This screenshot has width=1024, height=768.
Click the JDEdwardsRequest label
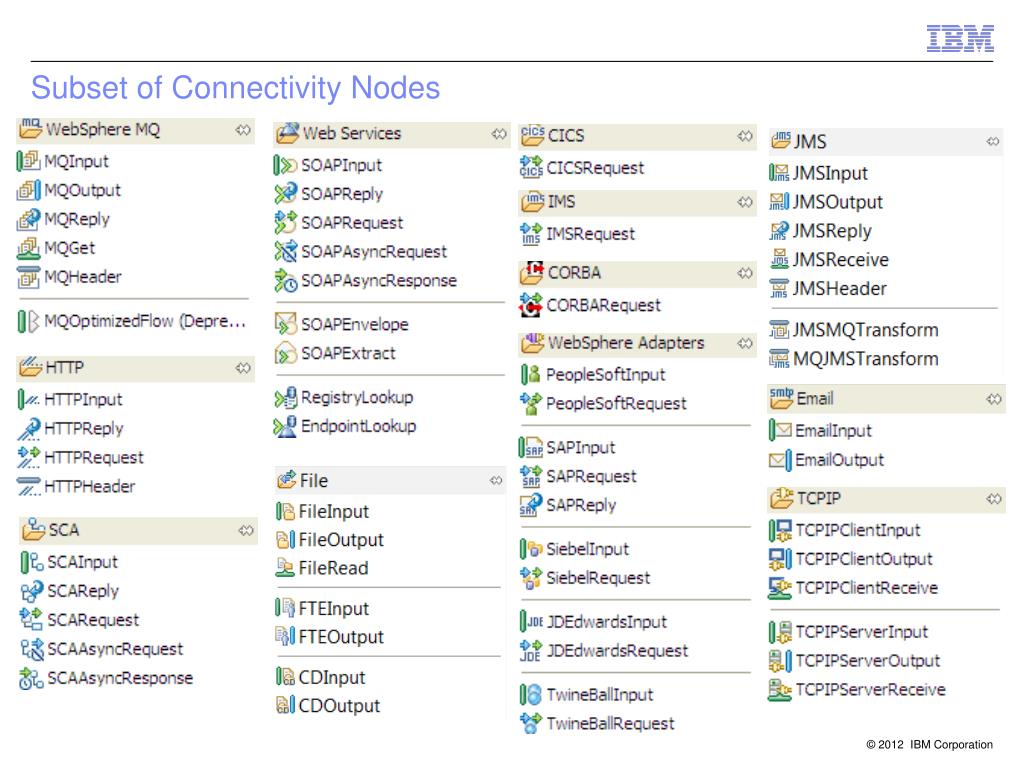[617, 651]
